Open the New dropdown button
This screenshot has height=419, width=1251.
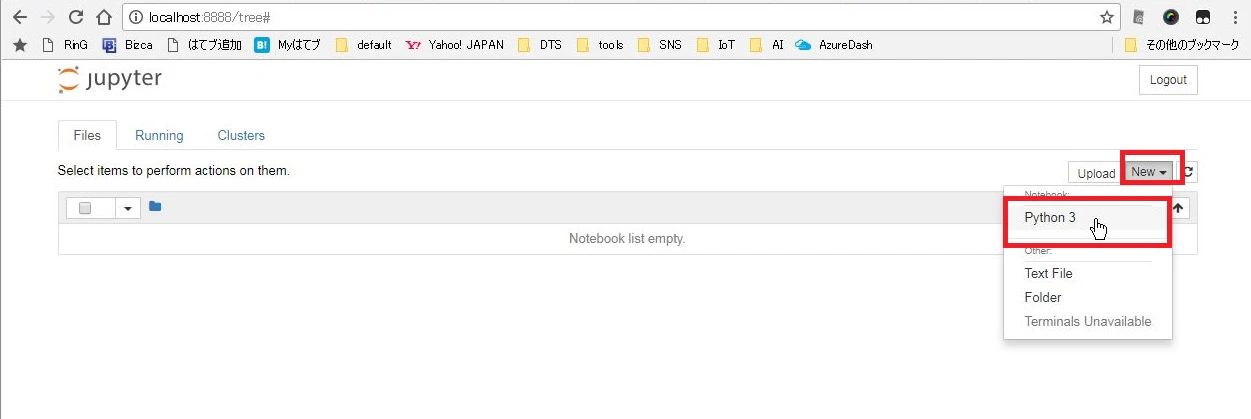1149,172
